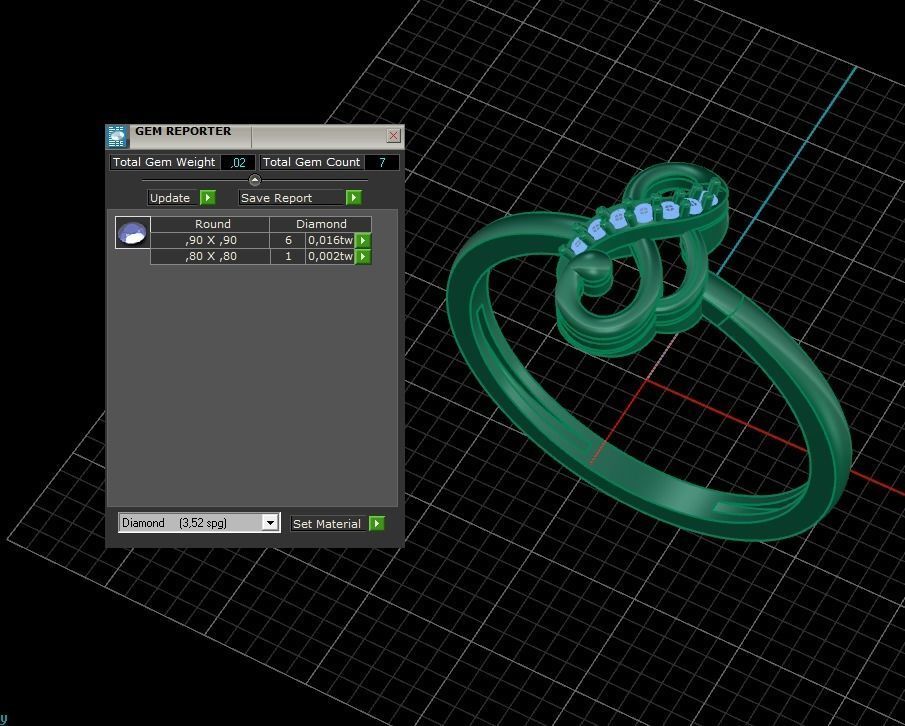This screenshot has height=726, width=905.
Task: Click the Gem Reporter panel icon
Action: (x=117, y=137)
